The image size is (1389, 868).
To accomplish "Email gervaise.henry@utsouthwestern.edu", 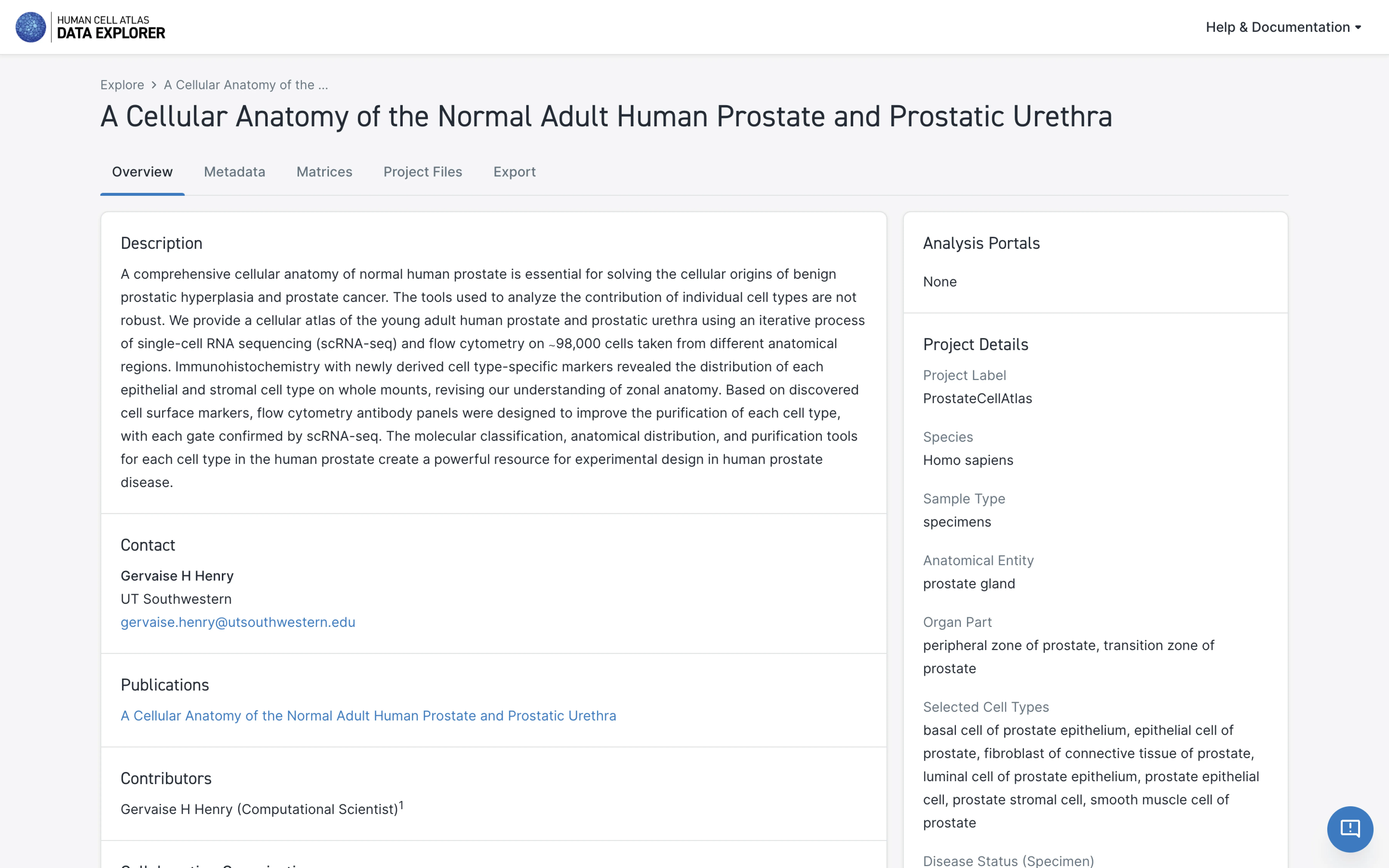I will pos(238,622).
